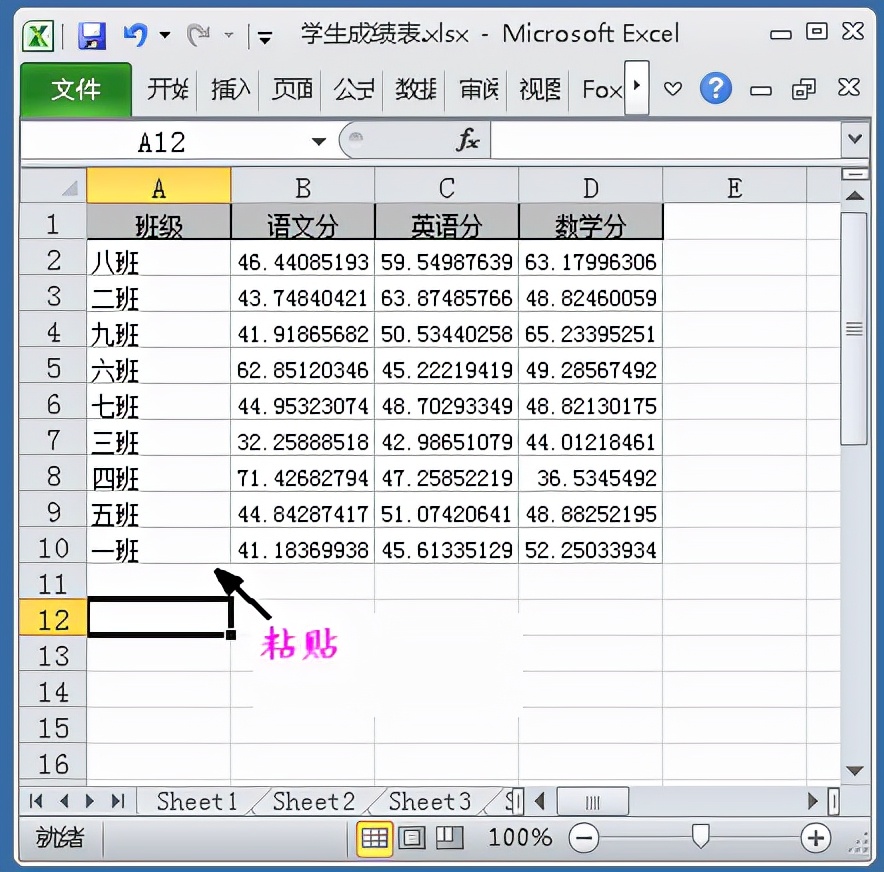Zoom out with the minus button
Viewport: 884px width, 872px height.
[x=584, y=839]
